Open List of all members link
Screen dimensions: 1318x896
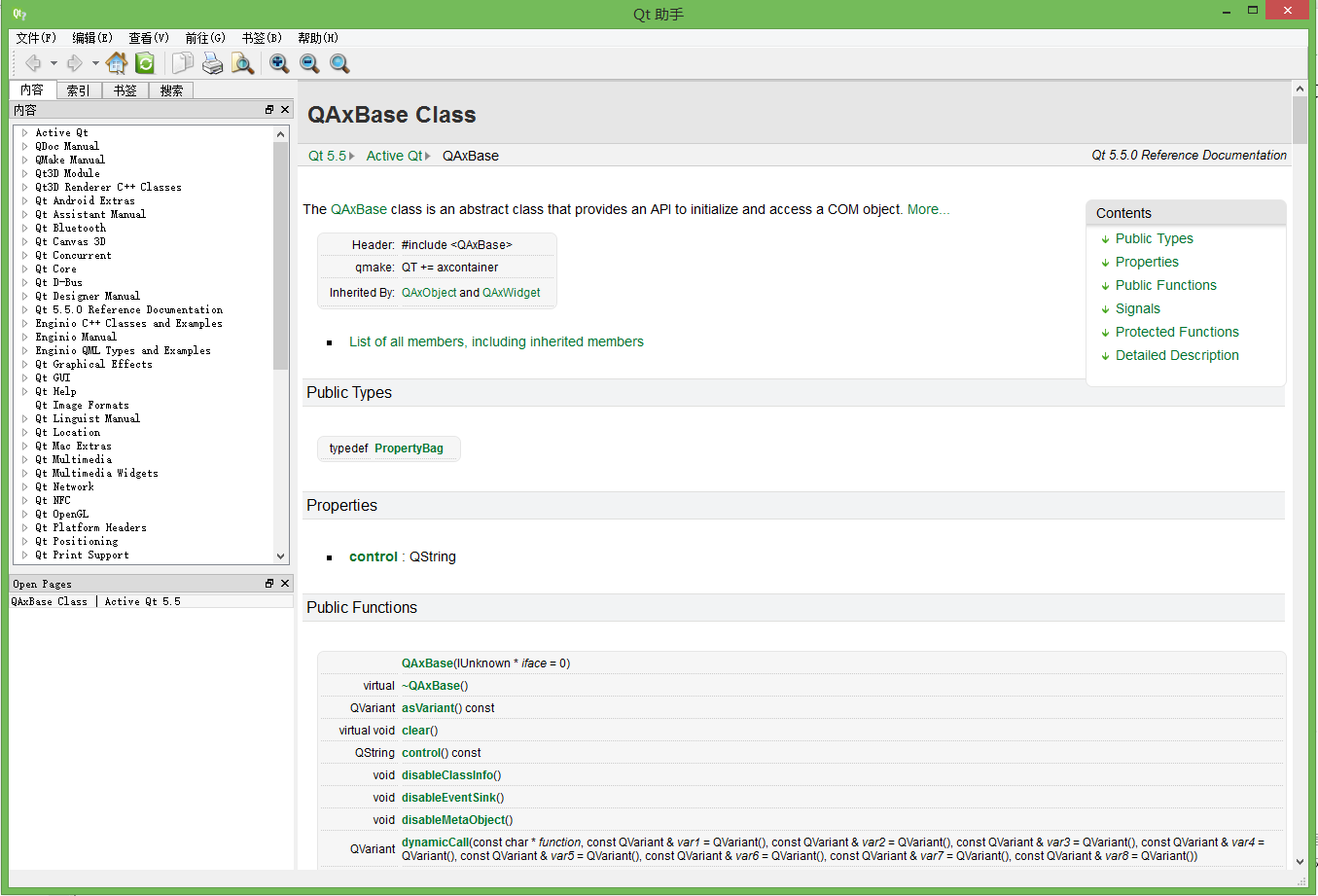pyautogui.click(x=496, y=341)
